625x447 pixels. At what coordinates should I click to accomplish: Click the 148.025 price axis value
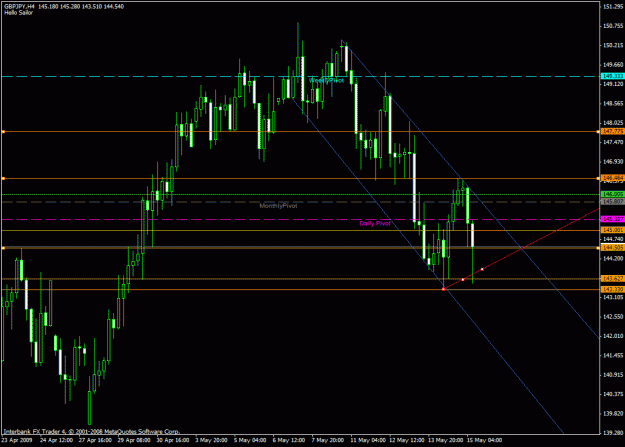click(x=613, y=123)
